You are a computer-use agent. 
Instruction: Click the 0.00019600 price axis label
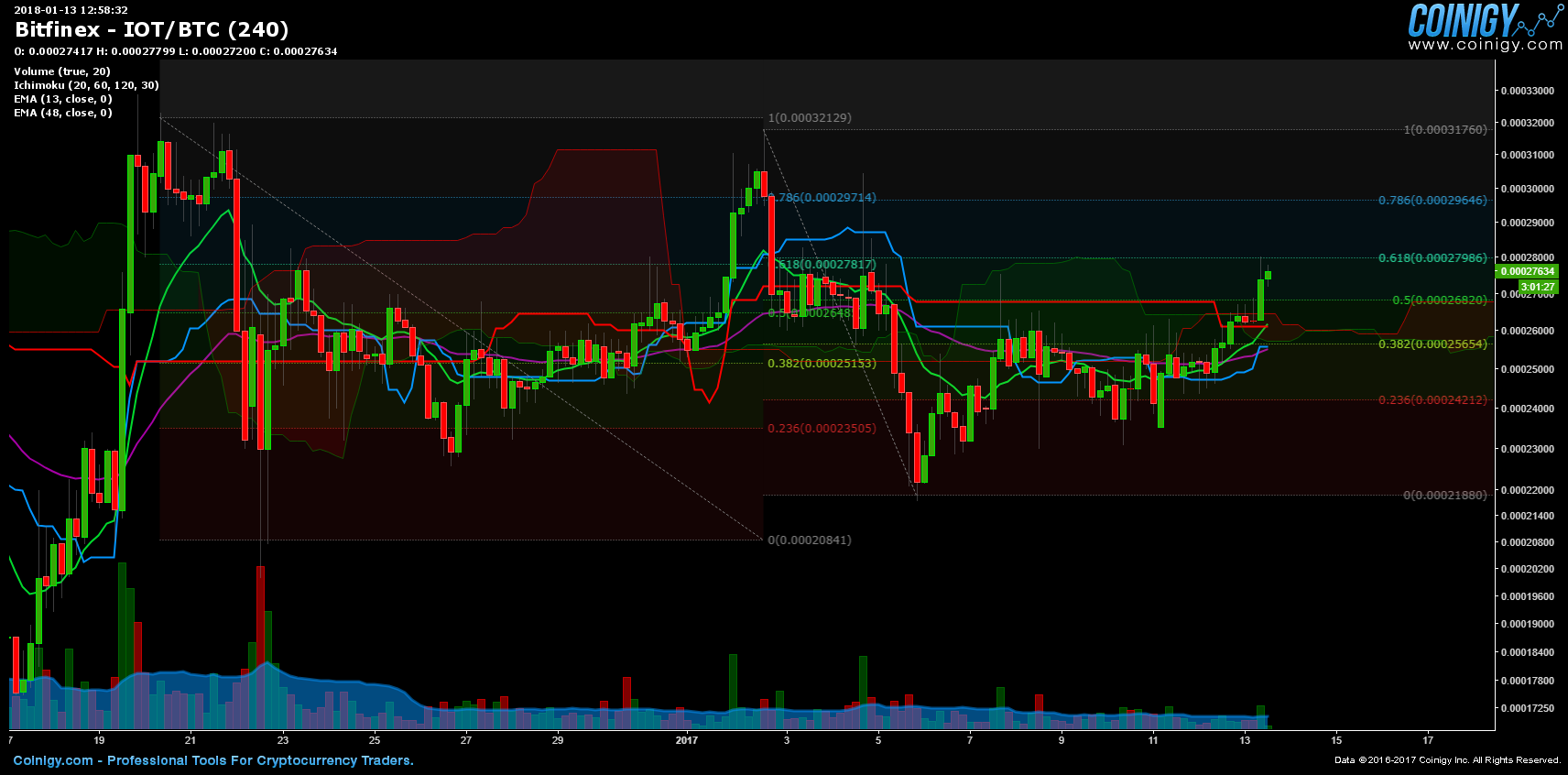coord(1528,596)
